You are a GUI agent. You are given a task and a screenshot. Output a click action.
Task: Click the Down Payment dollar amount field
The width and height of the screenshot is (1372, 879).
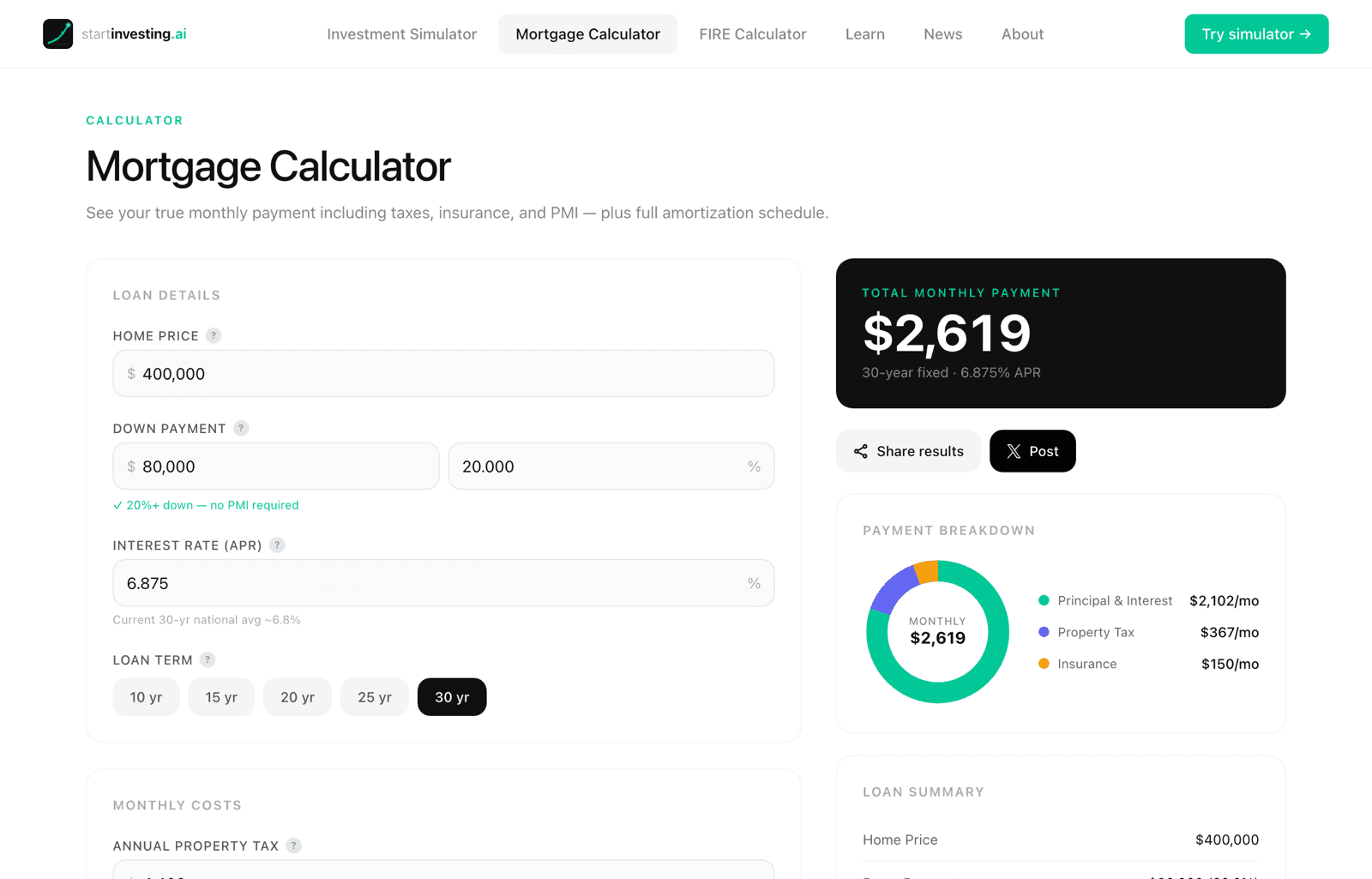click(x=276, y=467)
